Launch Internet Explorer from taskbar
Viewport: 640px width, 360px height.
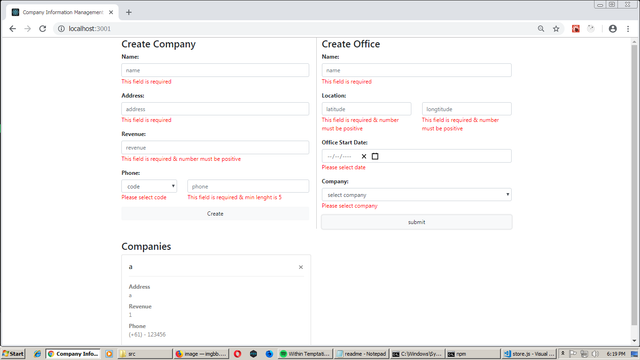(37, 354)
